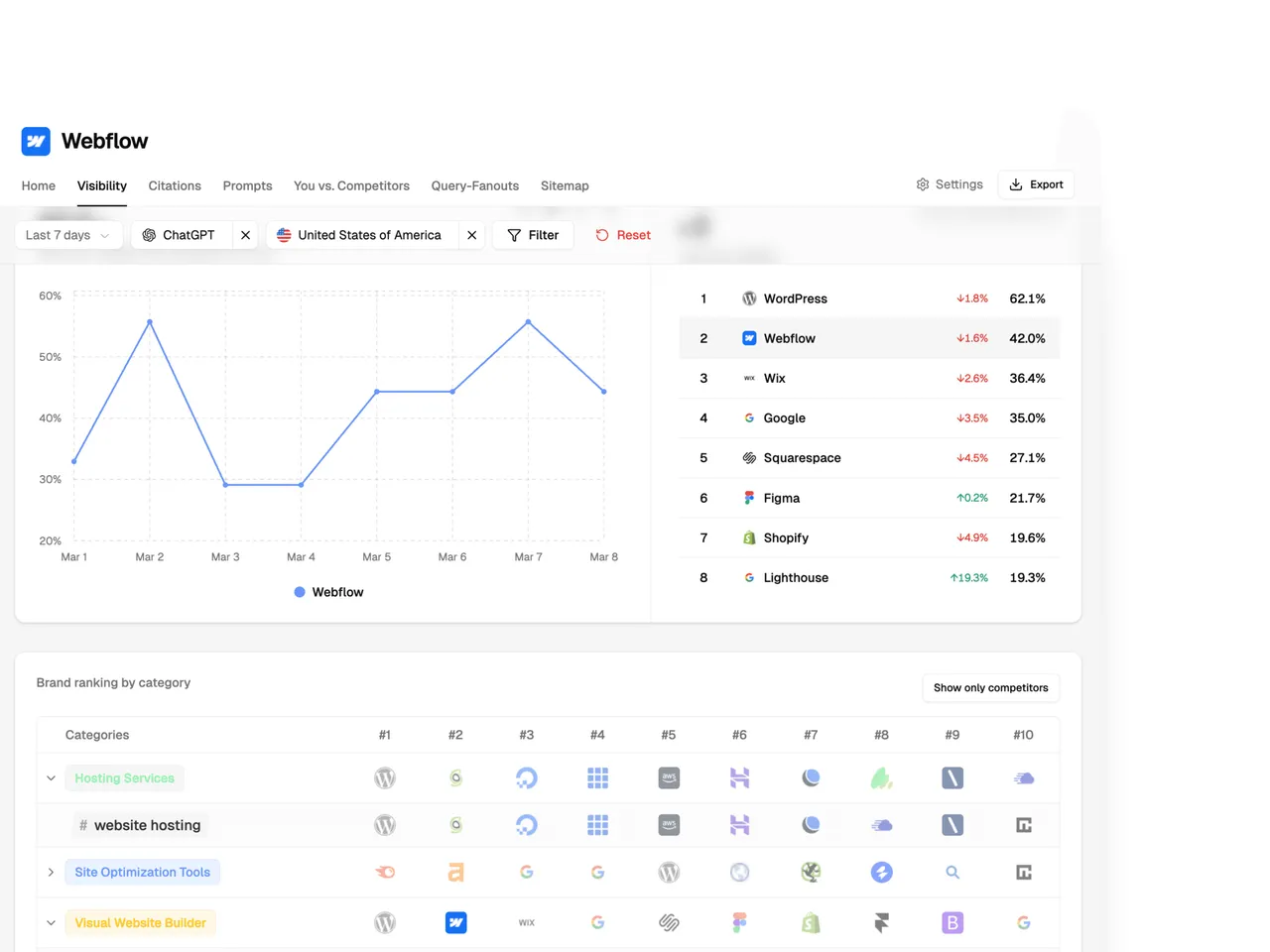
Task: Open the Filter button
Action: [x=533, y=235]
